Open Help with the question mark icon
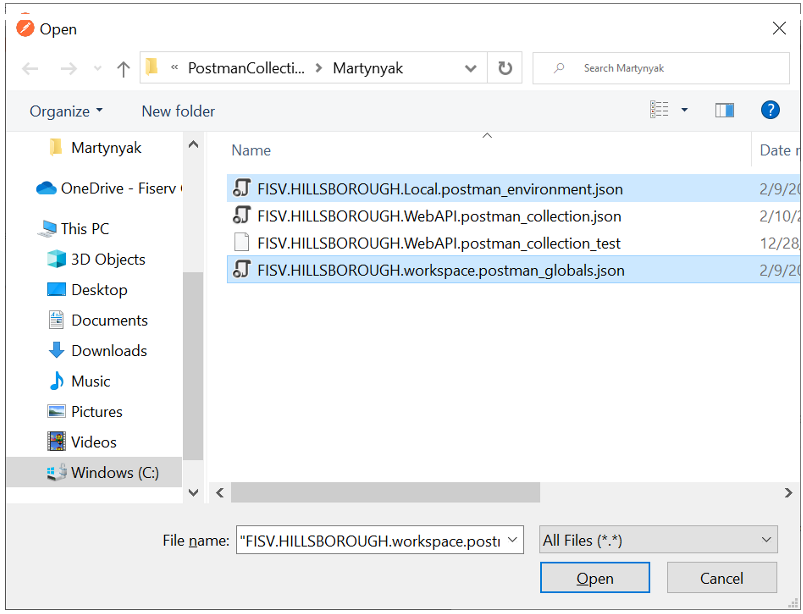803x614 pixels. pyautogui.click(x=770, y=110)
